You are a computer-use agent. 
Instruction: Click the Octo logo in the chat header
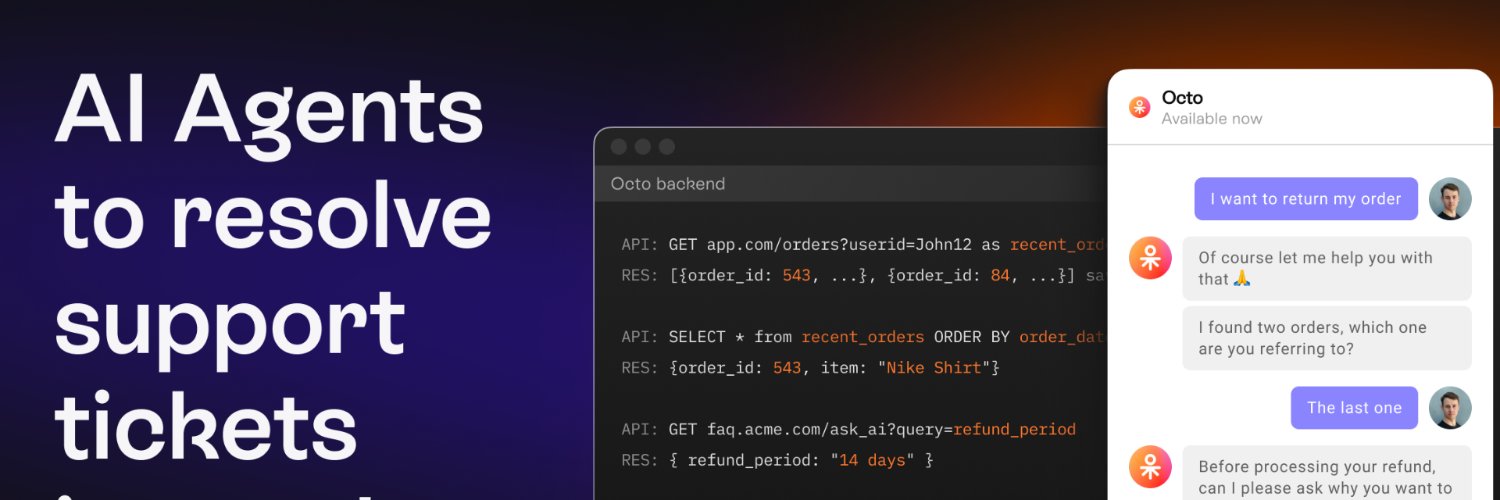coord(1139,107)
